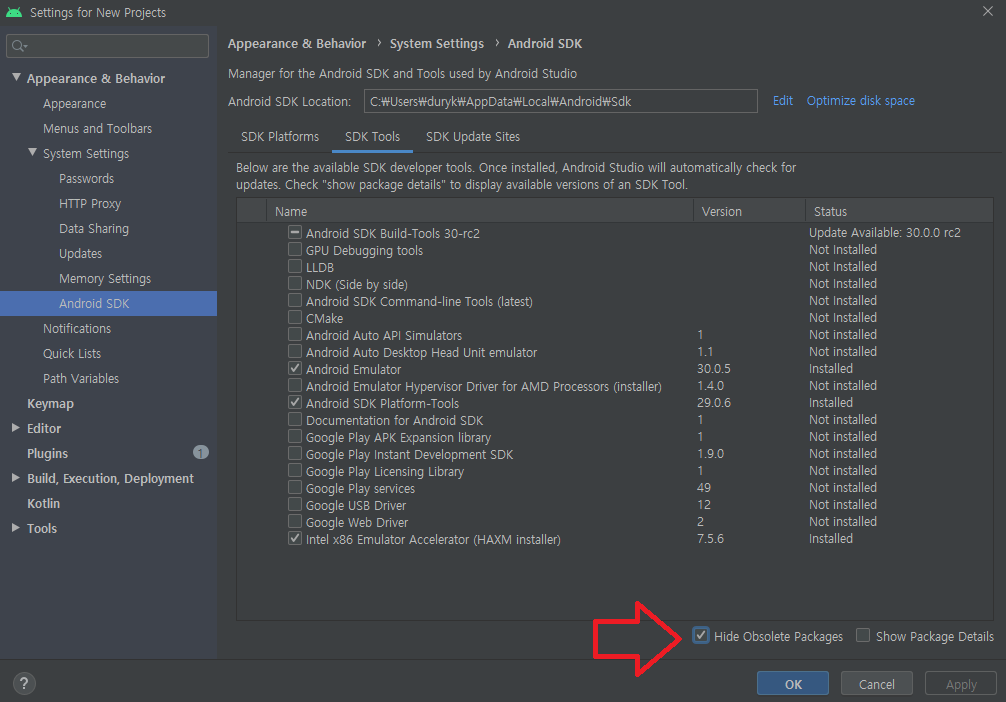Collapse the Appearance & Behavior tree node
The height and width of the screenshot is (702, 1006).
pos(16,77)
